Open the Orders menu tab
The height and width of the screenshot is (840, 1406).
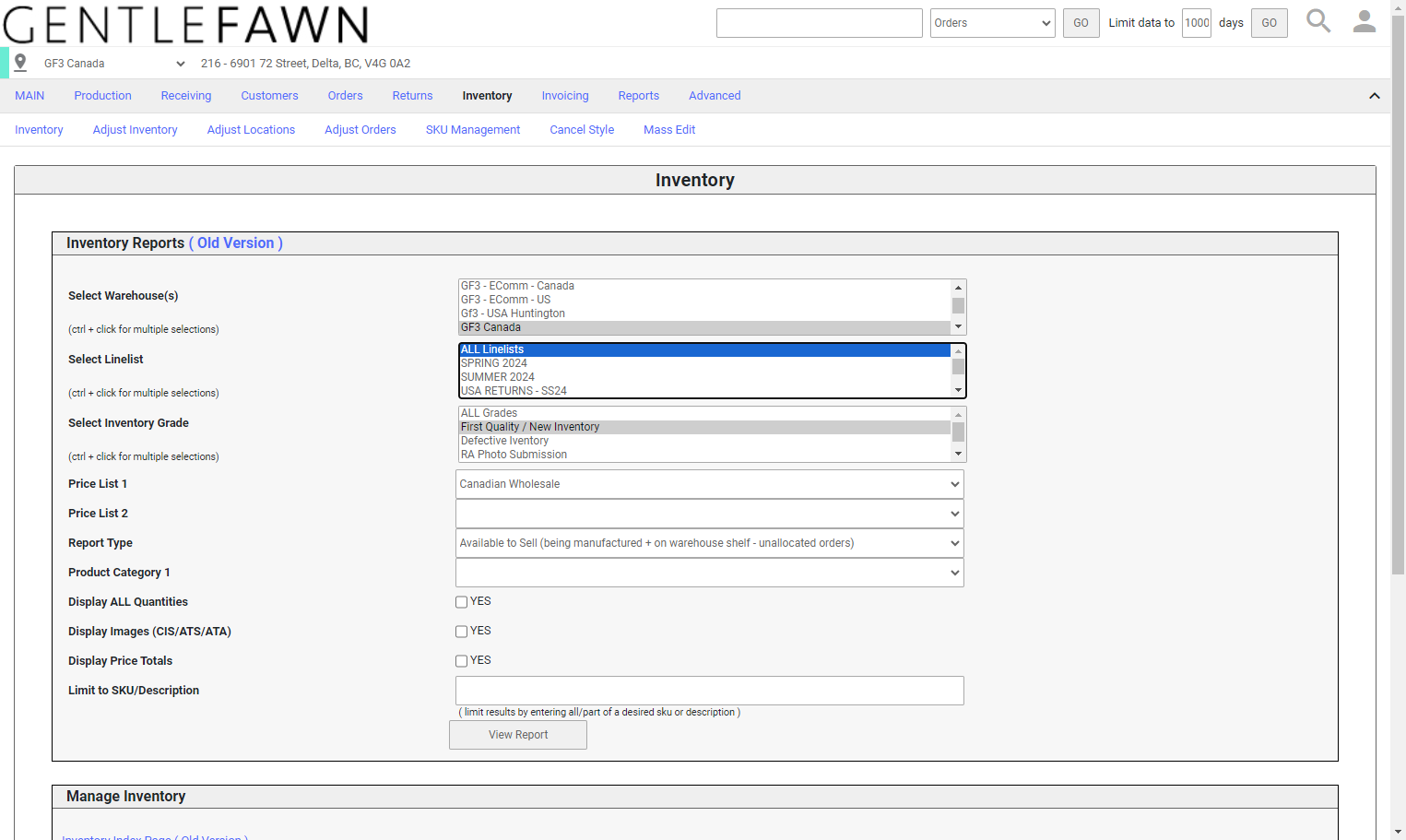click(x=345, y=96)
